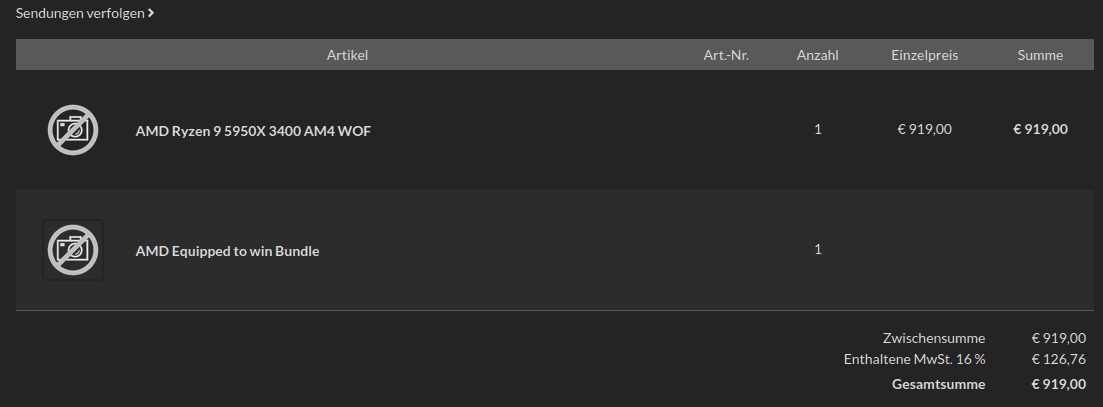The width and height of the screenshot is (1103, 407).
Task: Click the Gesamtsumme label
Action: point(938,385)
